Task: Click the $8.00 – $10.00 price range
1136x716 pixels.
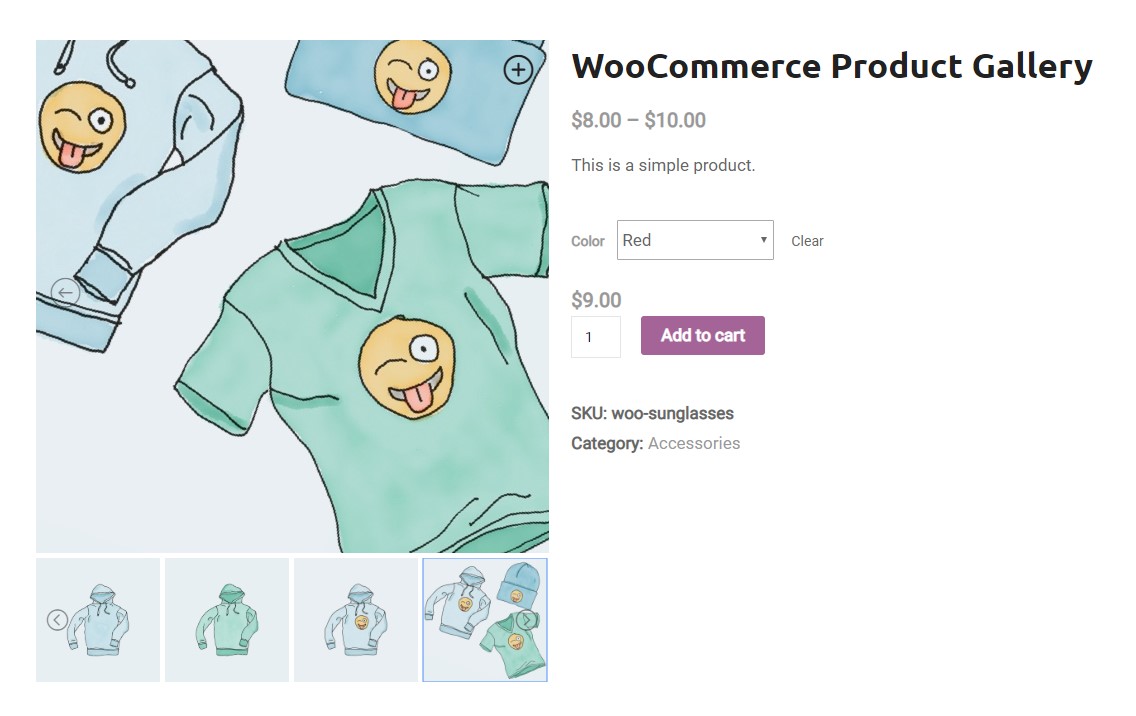Action: point(638,120)
